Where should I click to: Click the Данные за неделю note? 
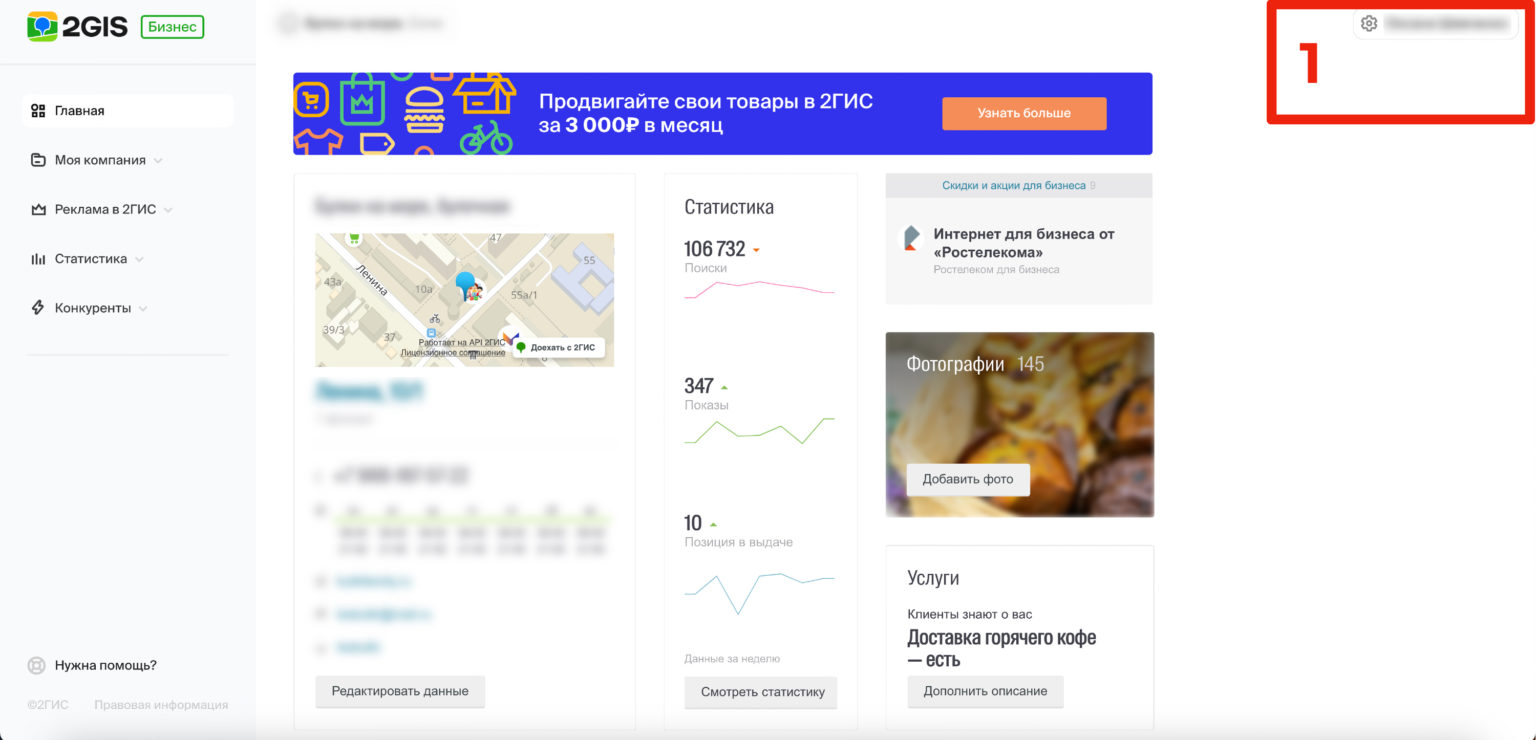pos(732,659)
